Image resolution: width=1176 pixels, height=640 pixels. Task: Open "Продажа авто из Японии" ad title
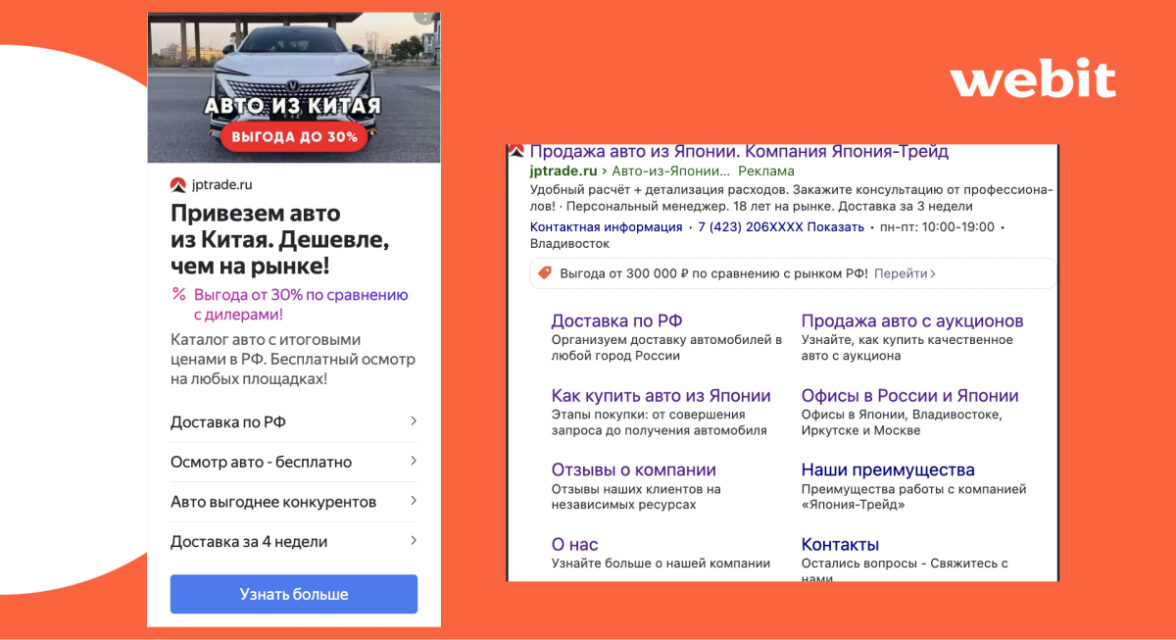(738, 152)
